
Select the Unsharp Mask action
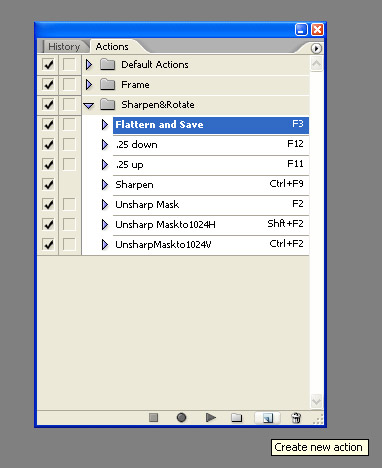(x=211, y=205)
